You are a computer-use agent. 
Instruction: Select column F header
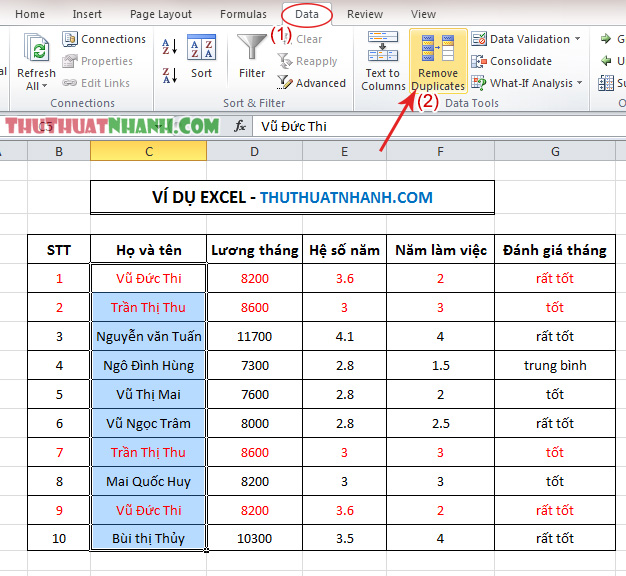(x=440, y=151)
